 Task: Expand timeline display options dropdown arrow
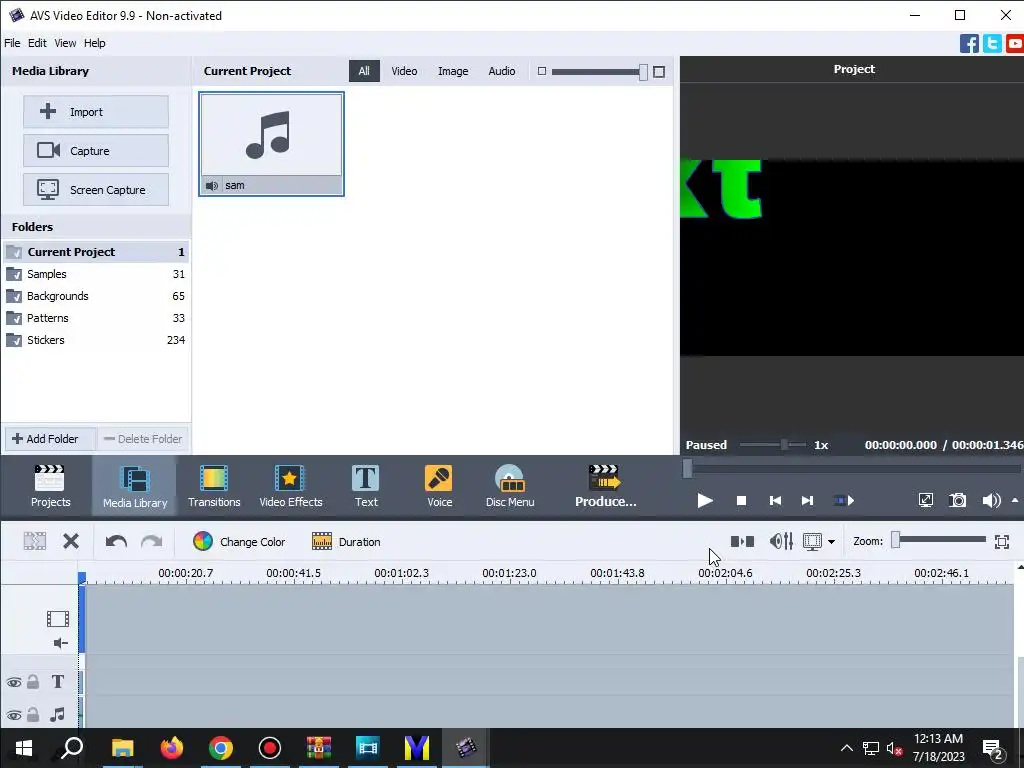[x=831, y=541]
